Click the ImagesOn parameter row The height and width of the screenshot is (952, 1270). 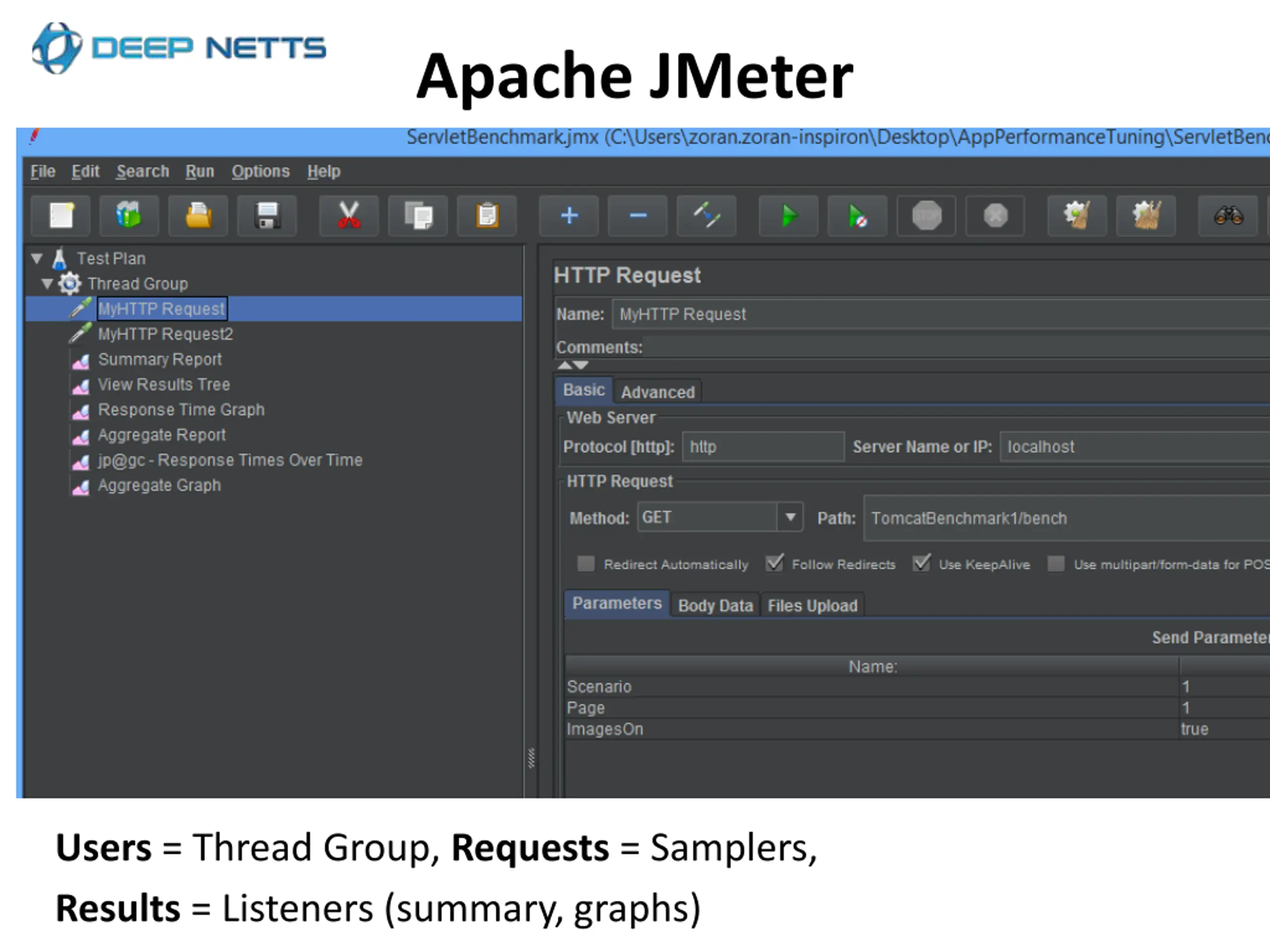point(917,729)
